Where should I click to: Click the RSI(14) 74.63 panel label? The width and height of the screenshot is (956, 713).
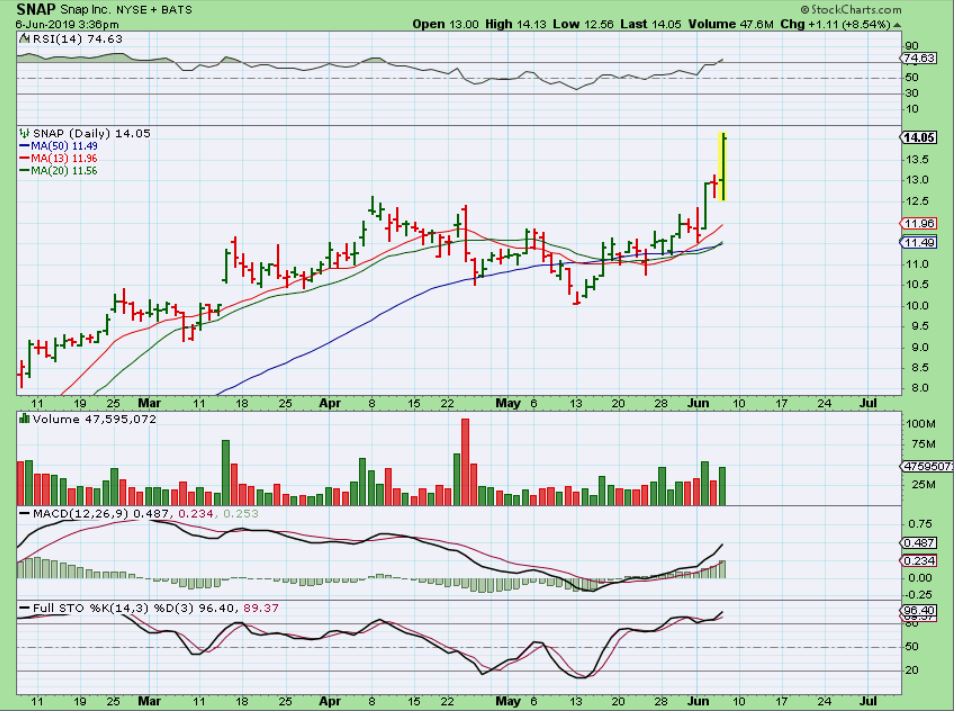pos(77,38)
